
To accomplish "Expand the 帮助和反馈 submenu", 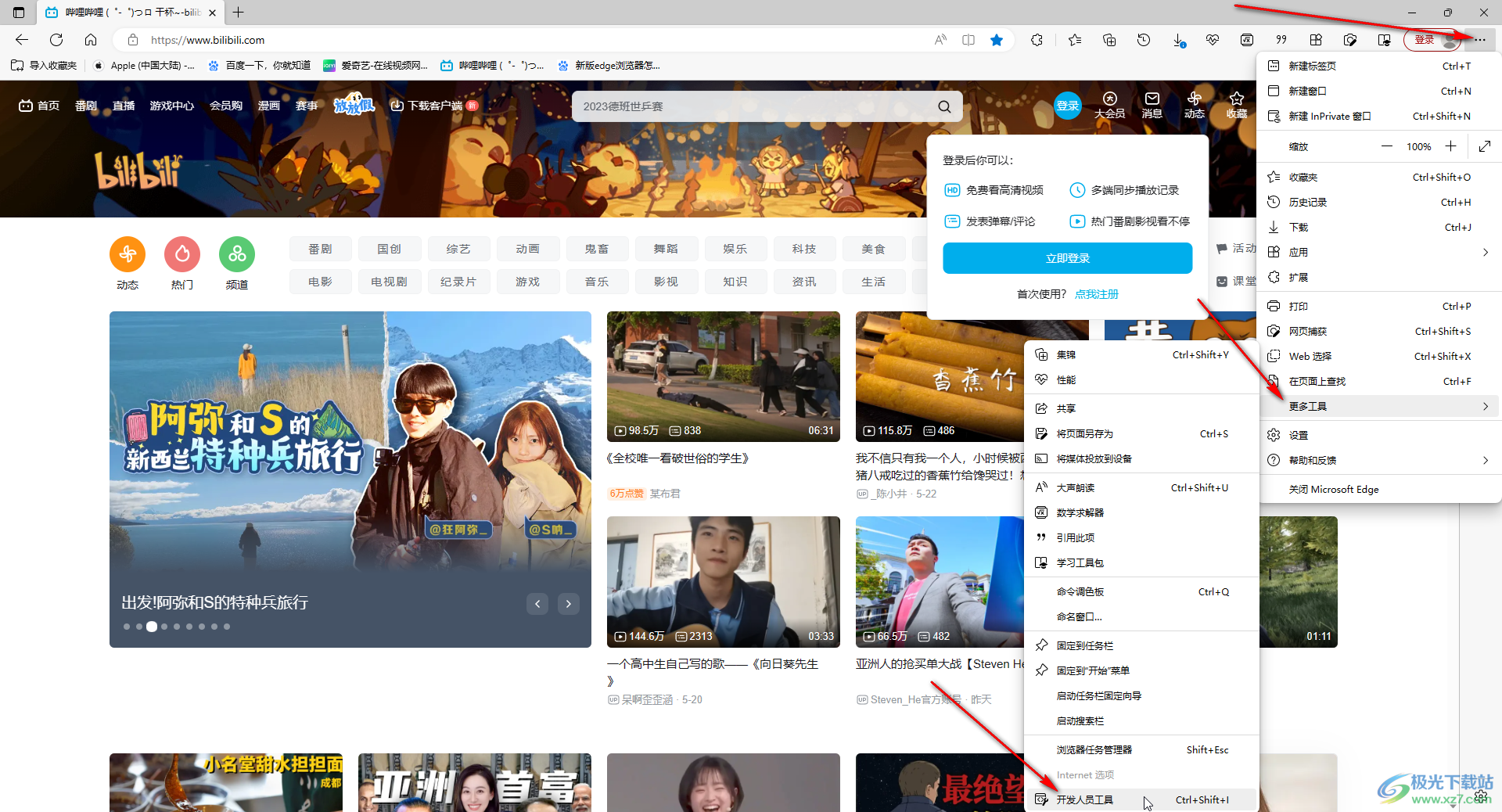I will click(1380, 460).
